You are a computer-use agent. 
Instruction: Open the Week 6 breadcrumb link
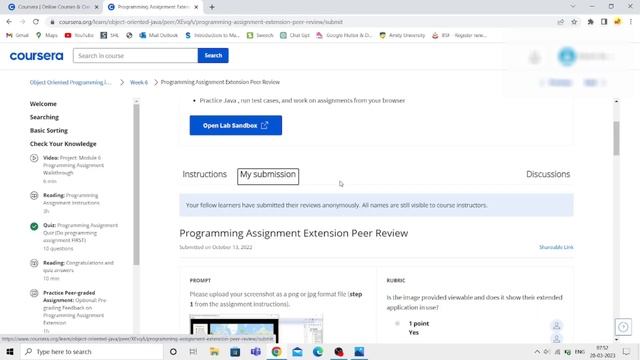tap(139, 82)
